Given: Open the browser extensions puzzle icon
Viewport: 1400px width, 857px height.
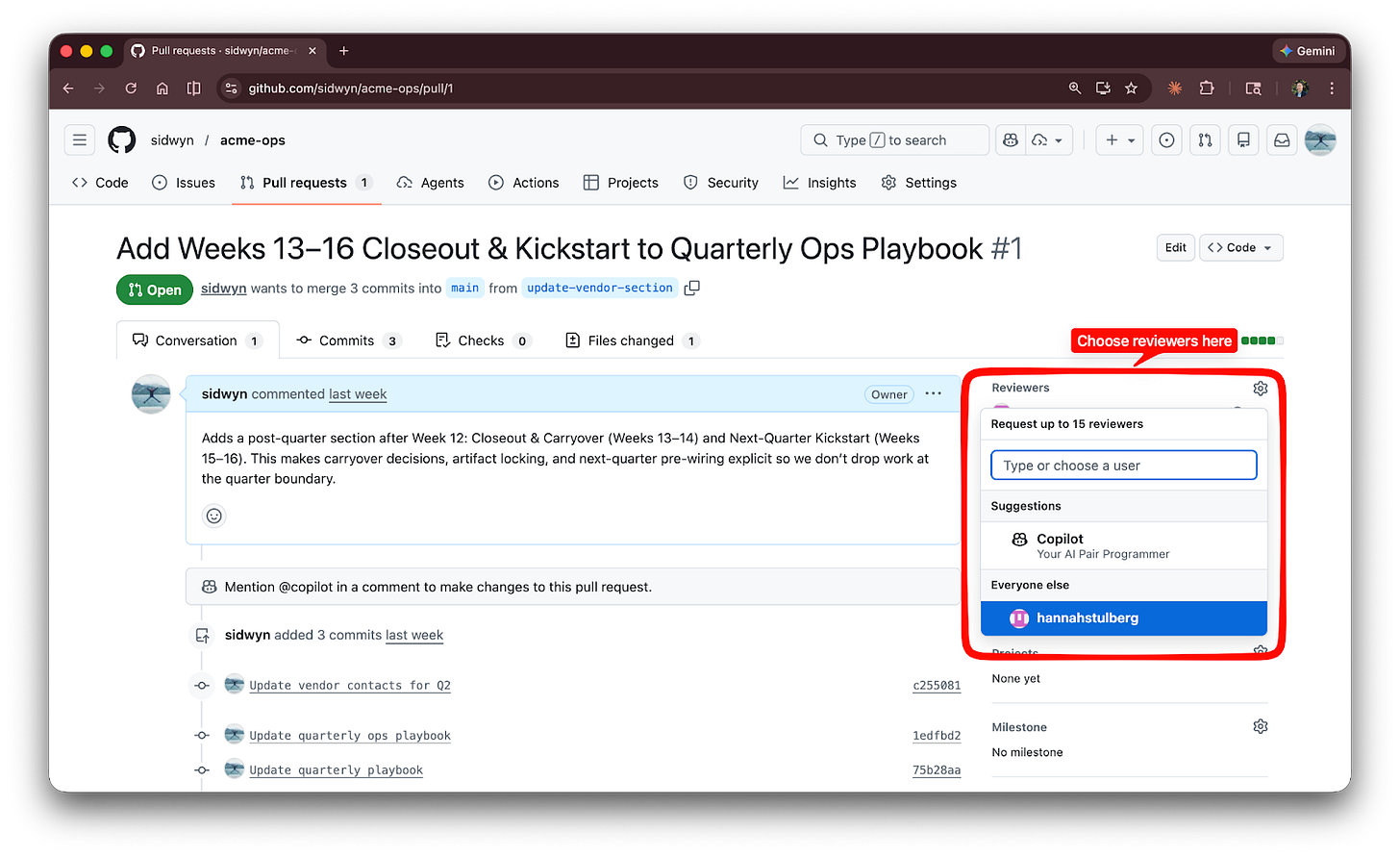Looking at the screenshot, I should point(1207,88).
